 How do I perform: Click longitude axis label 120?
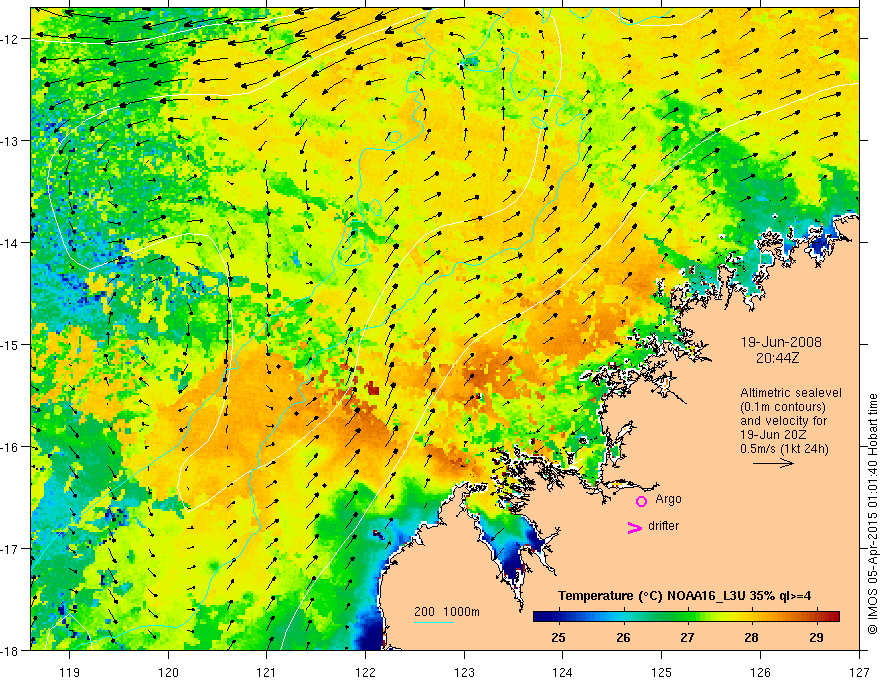coord(168,672)
